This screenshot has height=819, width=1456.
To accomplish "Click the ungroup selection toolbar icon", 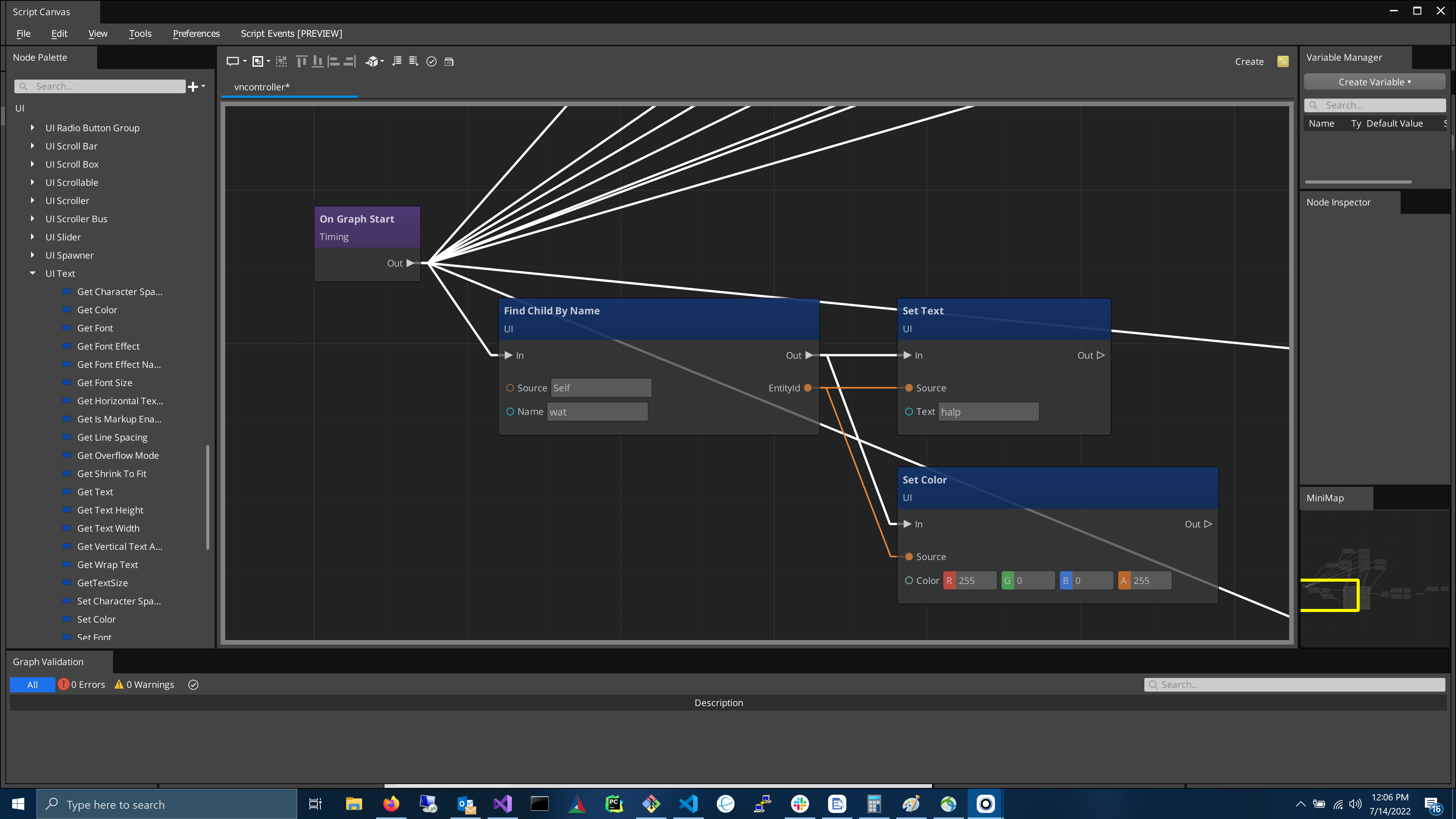I will [x=281, y=61].
